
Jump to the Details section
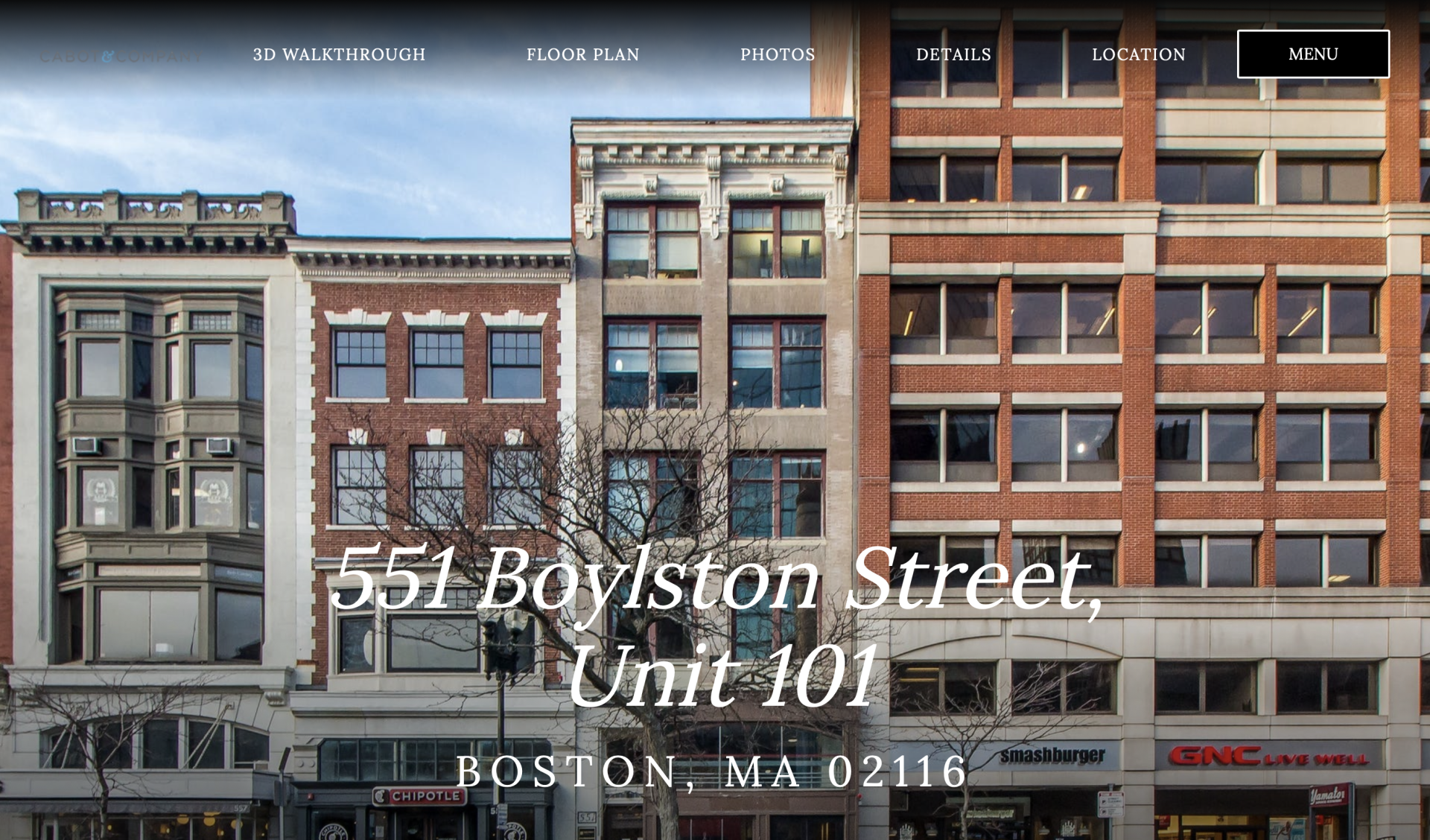click(x=953, y=54)
